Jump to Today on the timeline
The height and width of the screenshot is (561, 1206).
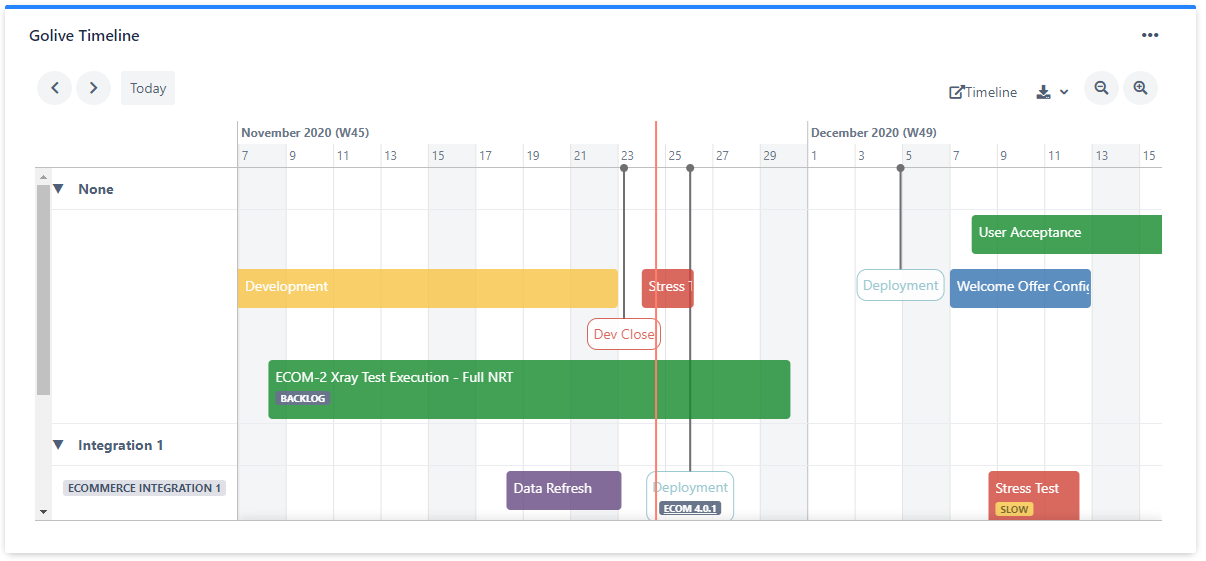(148, 88)
